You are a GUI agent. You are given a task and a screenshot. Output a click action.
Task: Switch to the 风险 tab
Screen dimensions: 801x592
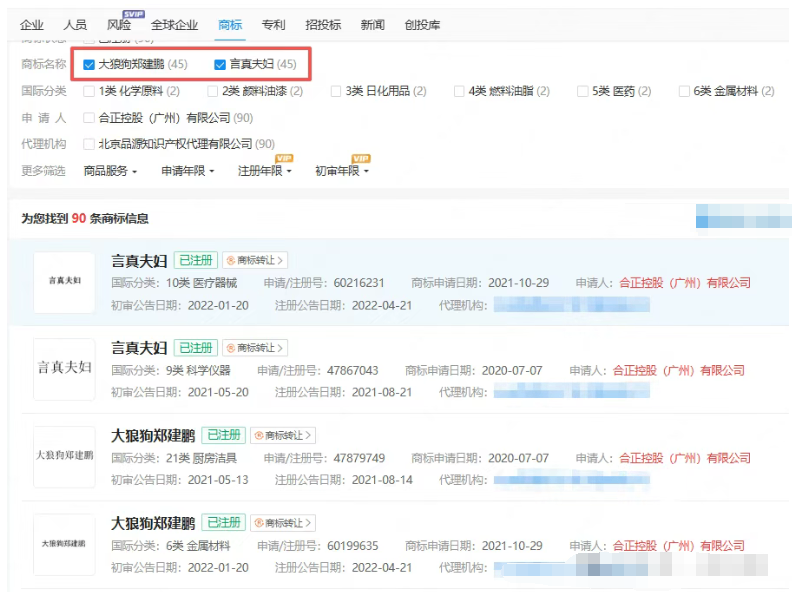[118, 25]
